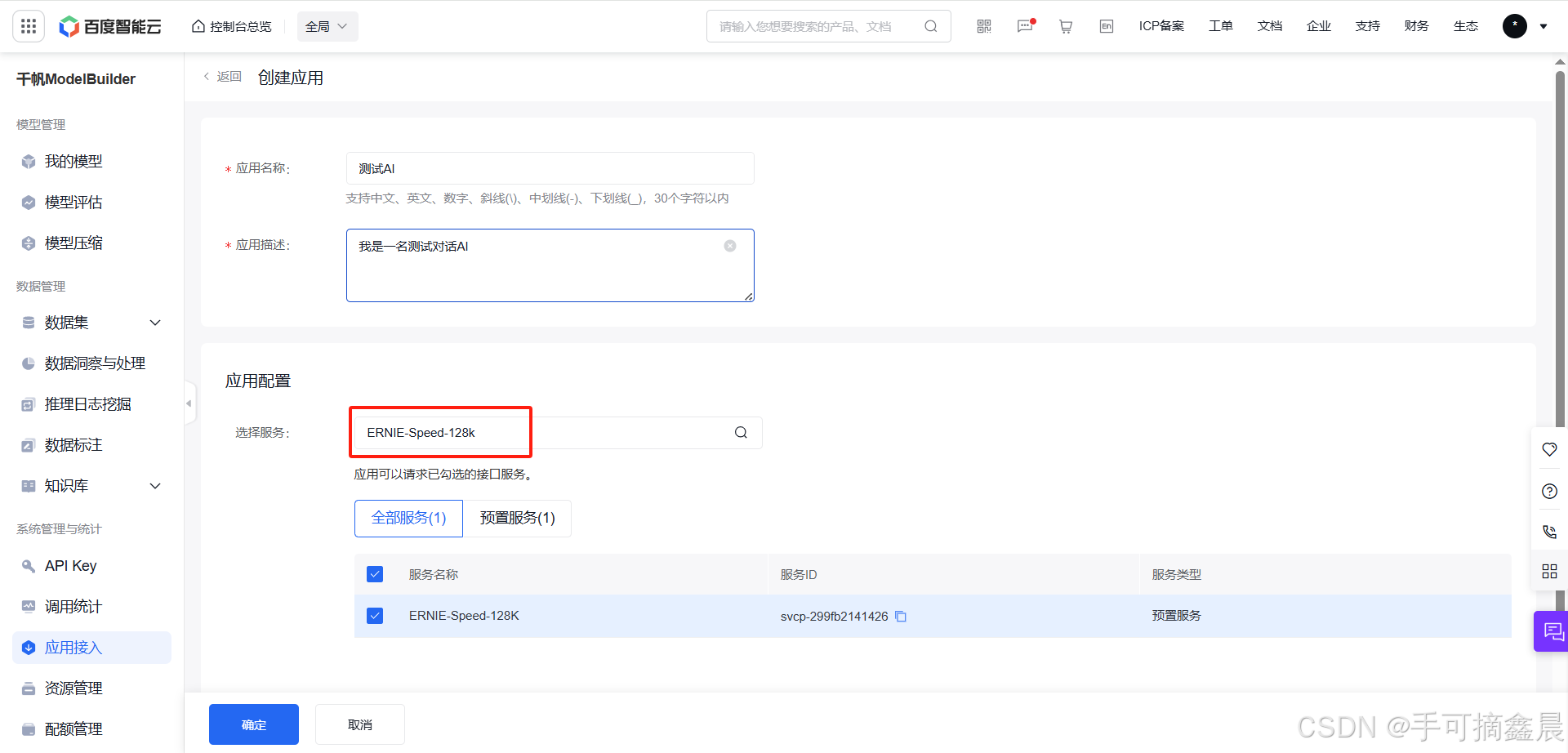This screenshot has width=1568, height=753.
Task: Copy the service ID svcp-299fb2141426
Action: [x=901, y=617]
